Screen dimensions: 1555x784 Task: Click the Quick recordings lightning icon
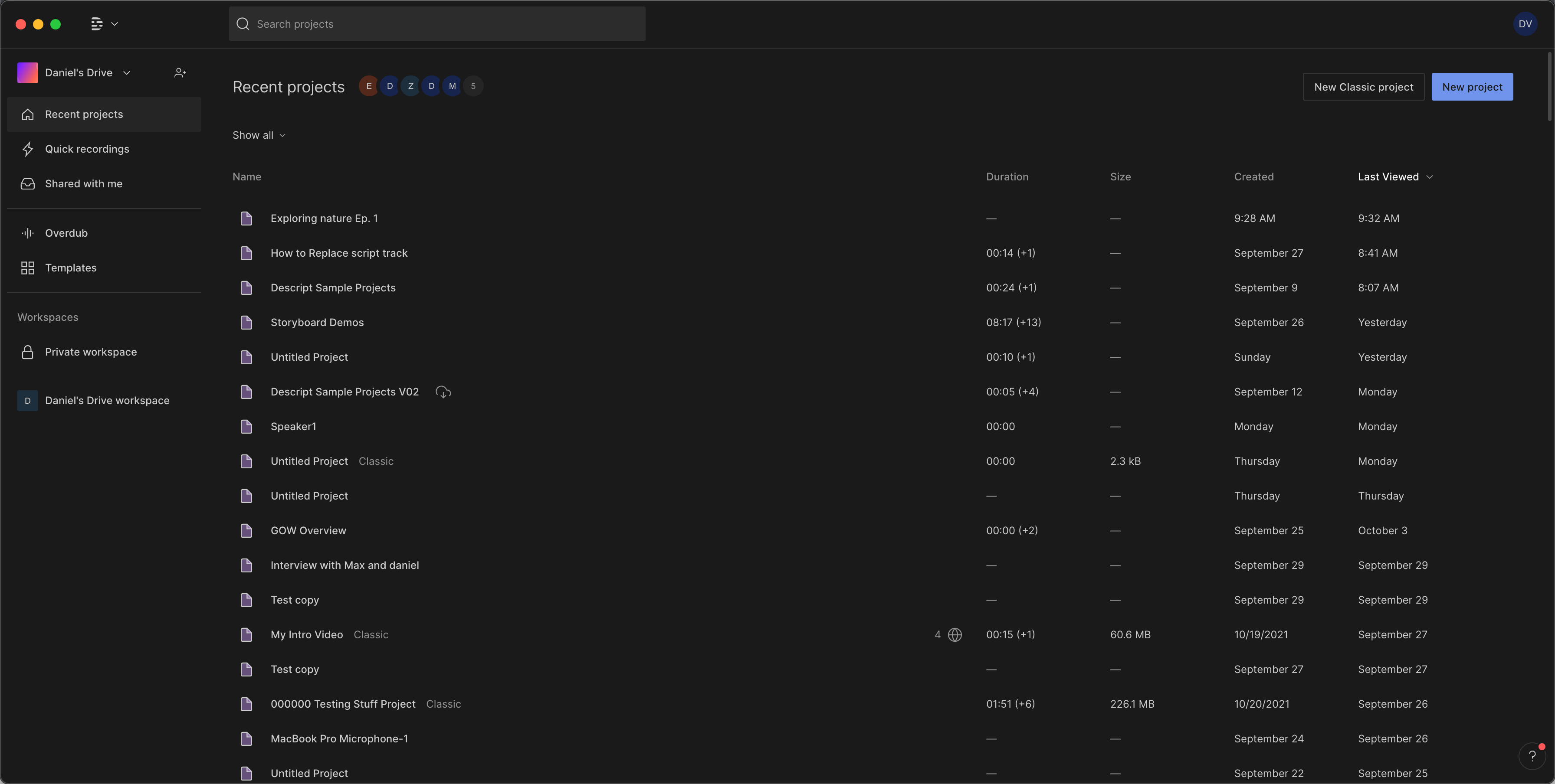tap(28, 149)
